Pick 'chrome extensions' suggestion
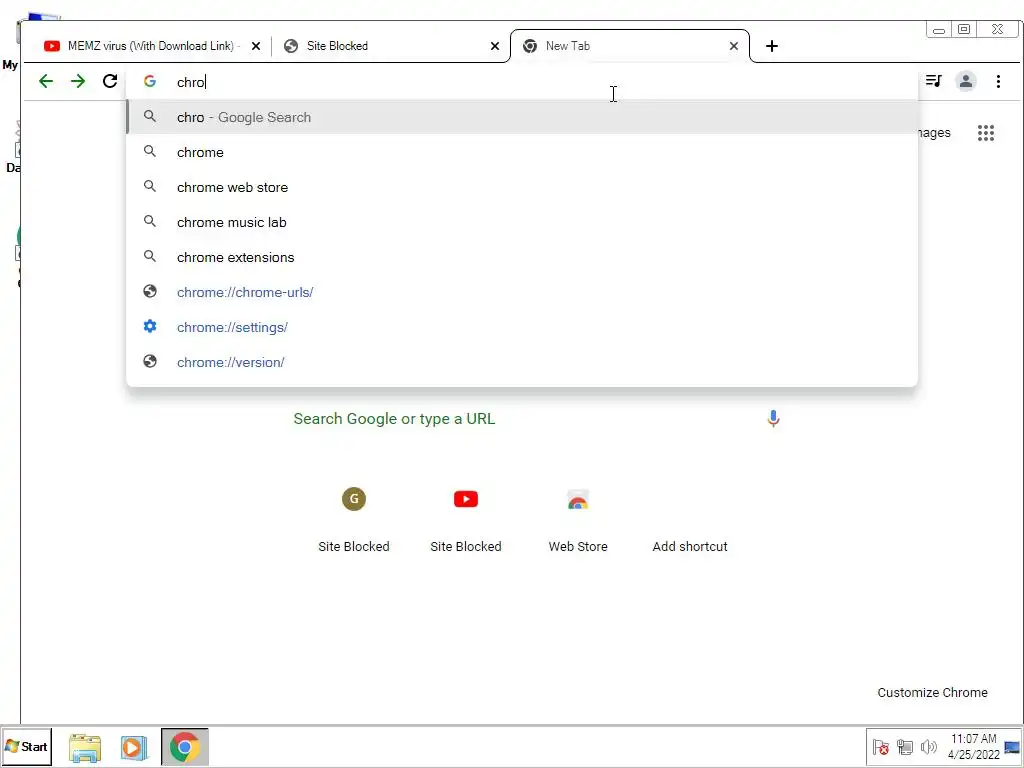The width and height of the screenshot is (1024, 768). 522,257
